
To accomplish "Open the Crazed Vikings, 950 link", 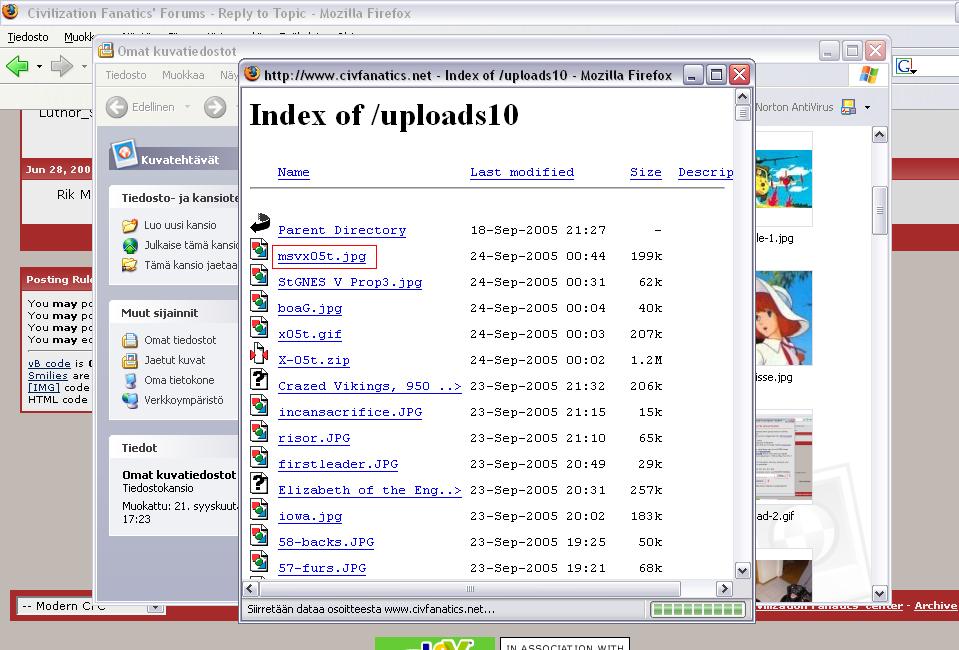I will 369,386.
